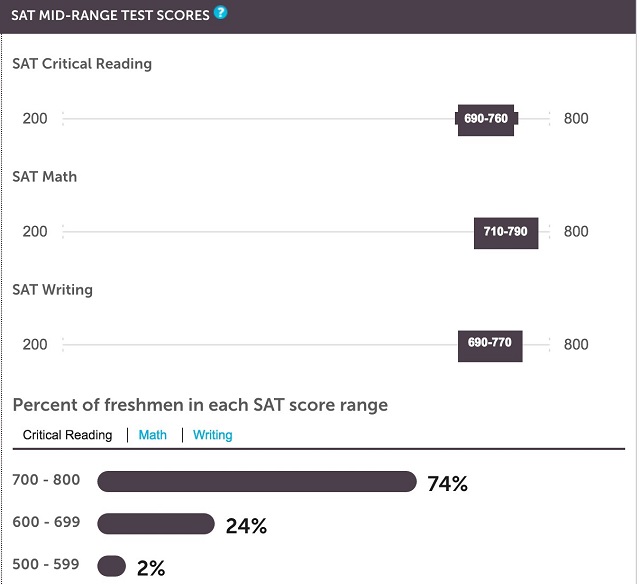Click the SAT Mid-Range Test Scores header

coord(110,16)
